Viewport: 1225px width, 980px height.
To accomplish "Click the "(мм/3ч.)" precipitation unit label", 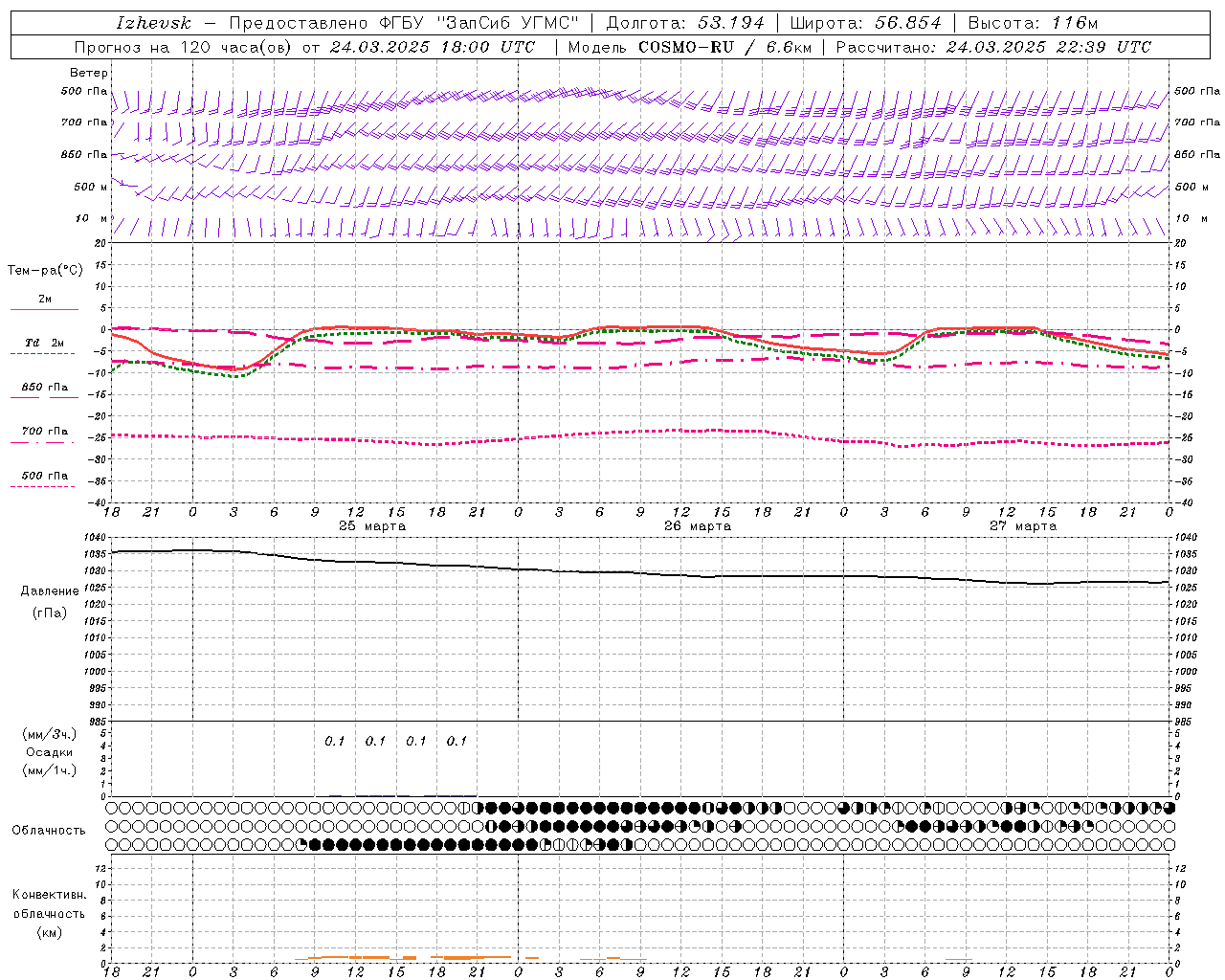I will (x=50, y=734).
